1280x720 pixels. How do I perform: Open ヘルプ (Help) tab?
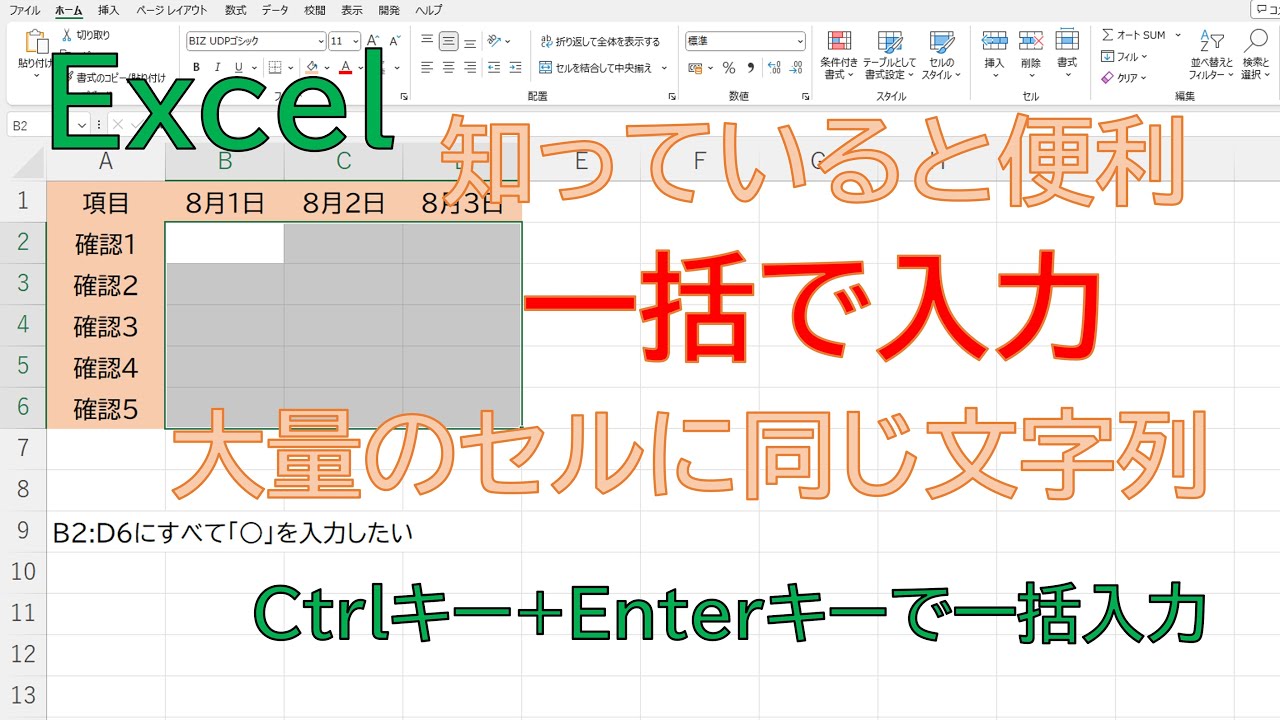click(428, 10)
